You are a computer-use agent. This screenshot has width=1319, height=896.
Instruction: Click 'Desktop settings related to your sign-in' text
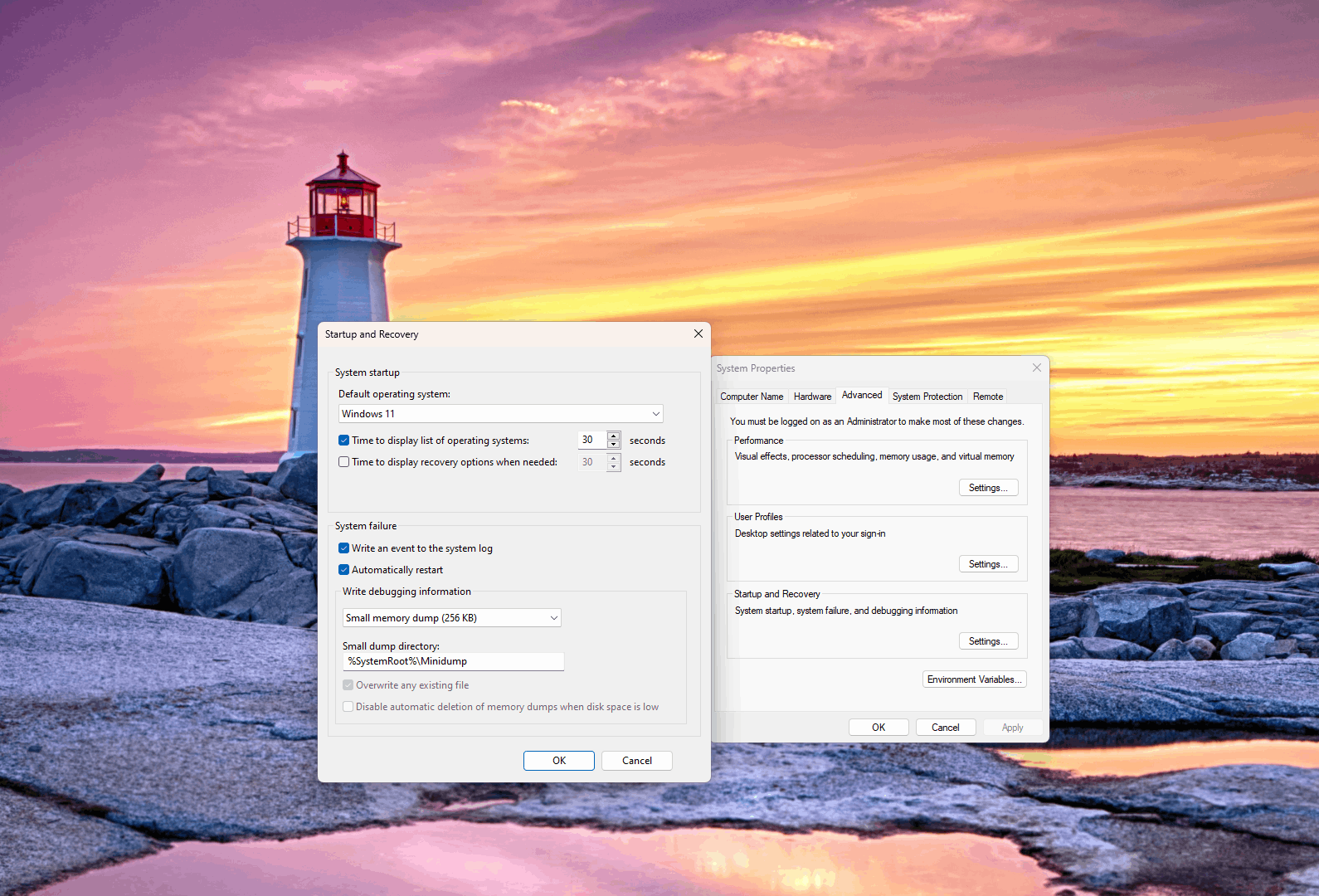point(810,533)
